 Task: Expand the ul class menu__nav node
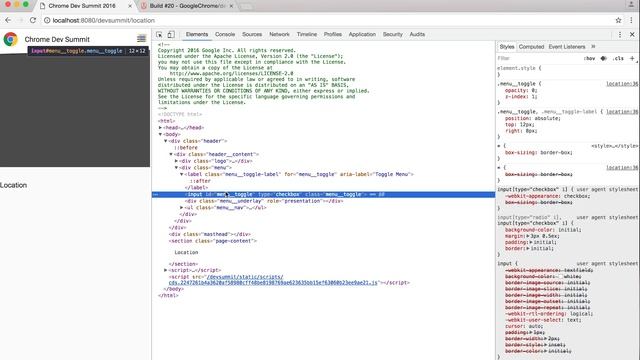182,207
